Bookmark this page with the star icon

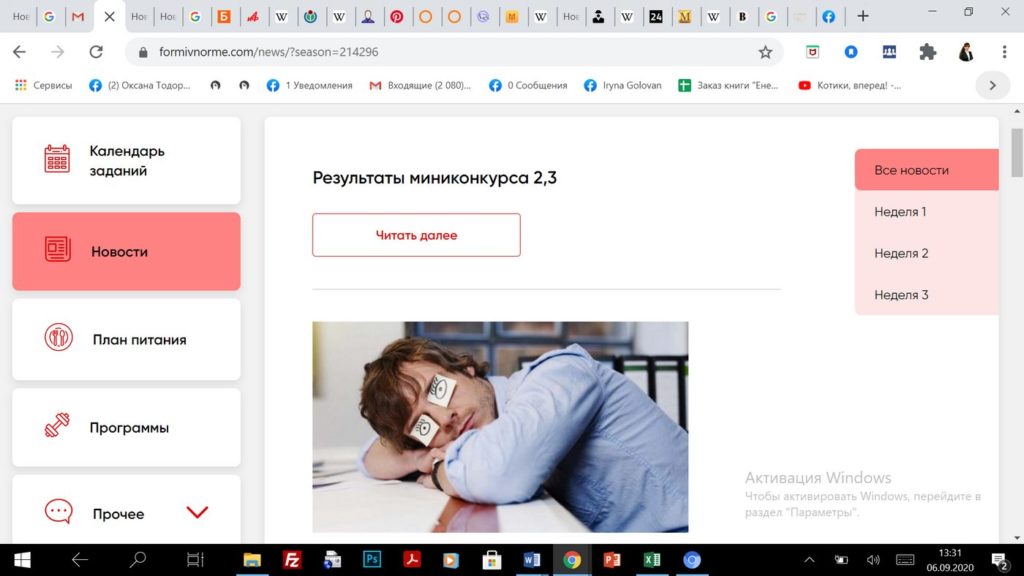765,52
